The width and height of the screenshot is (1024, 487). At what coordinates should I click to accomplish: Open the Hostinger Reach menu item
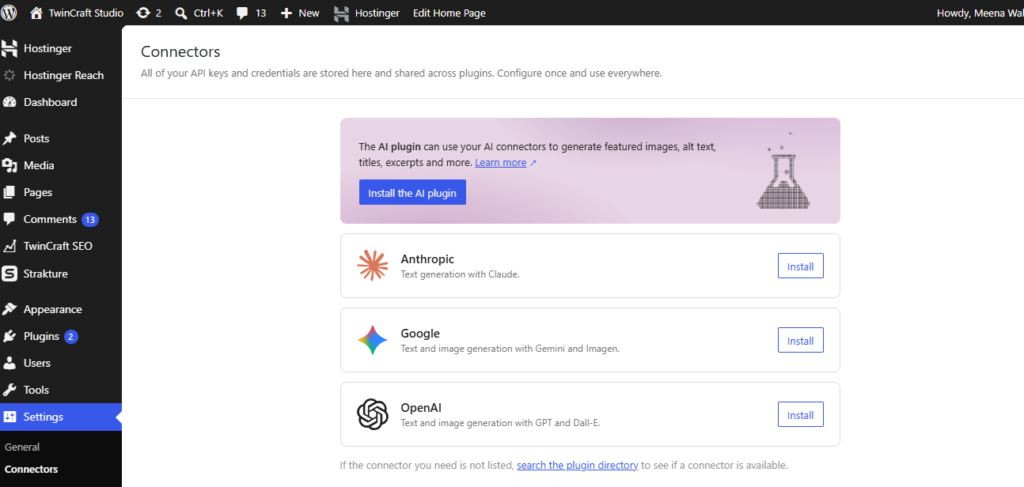61,75
